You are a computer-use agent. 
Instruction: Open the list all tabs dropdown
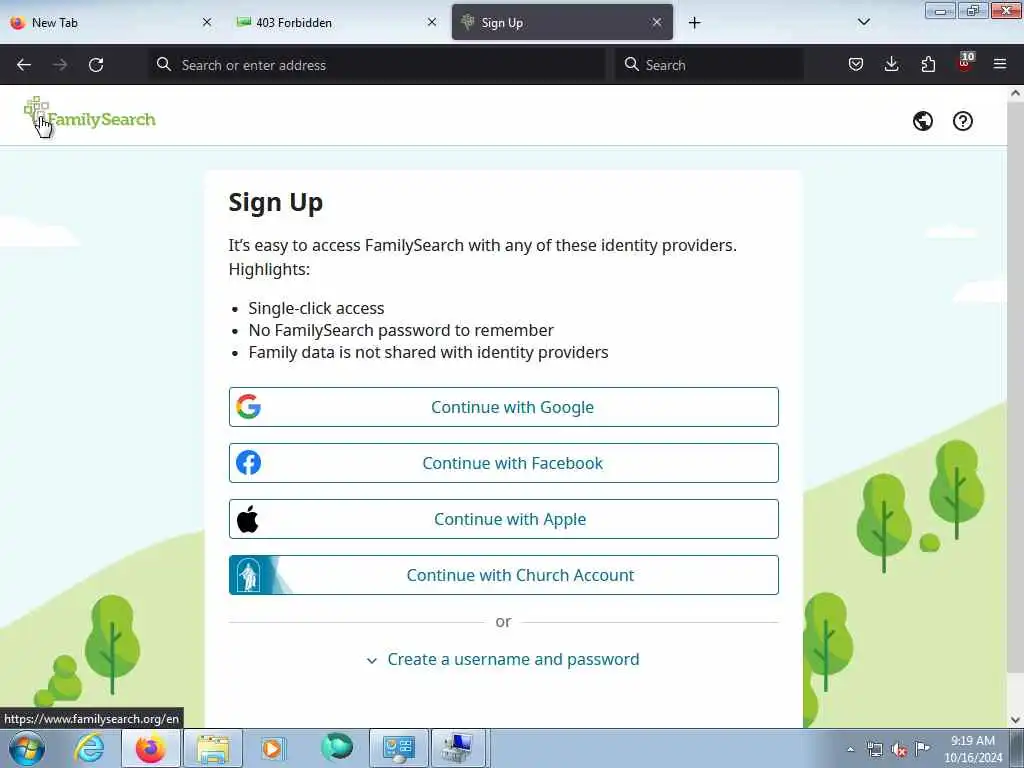(x=863, y=22)
